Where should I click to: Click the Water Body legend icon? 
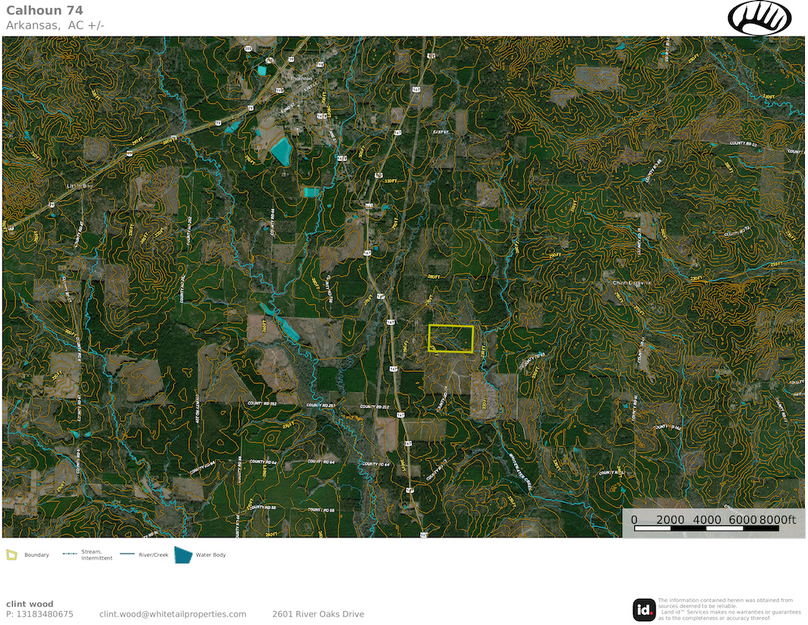pyautogui.click(x=183, y=554)
